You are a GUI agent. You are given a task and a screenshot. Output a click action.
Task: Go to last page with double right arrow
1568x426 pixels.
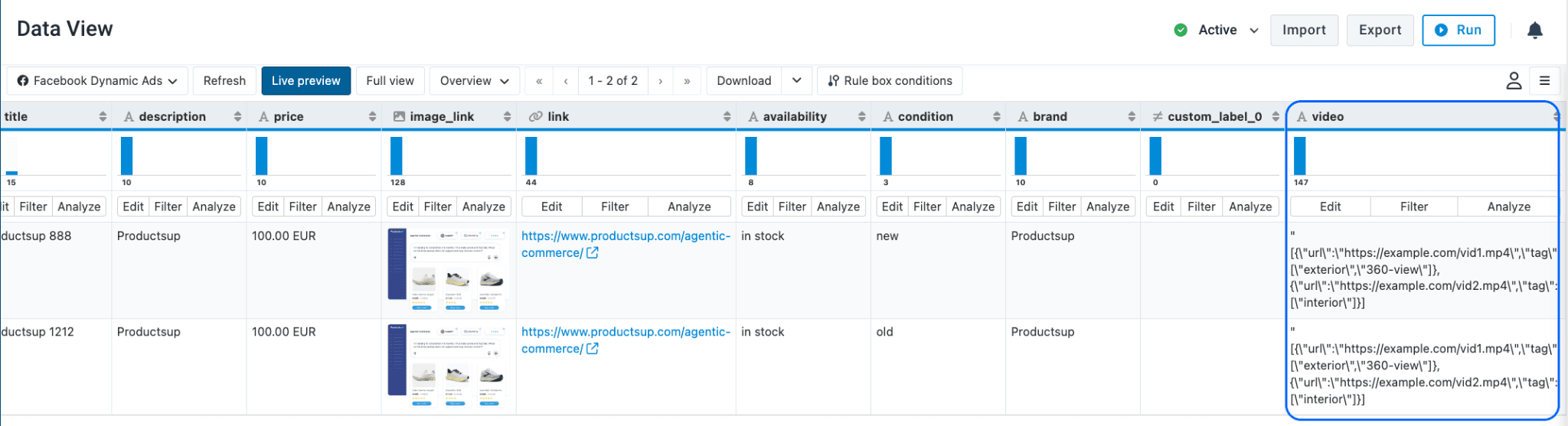coord(687,81)
